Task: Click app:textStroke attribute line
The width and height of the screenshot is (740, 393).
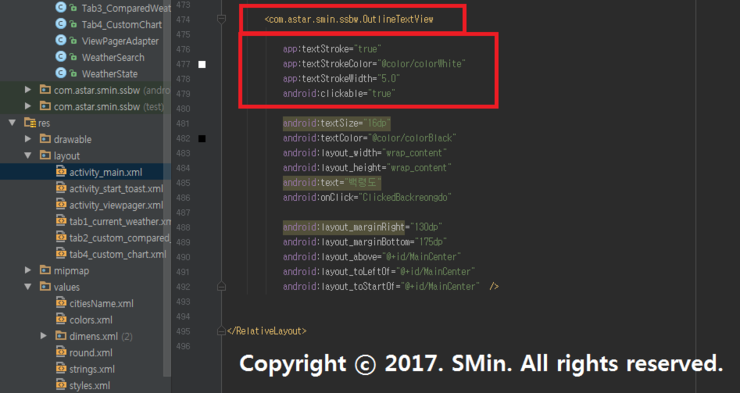Action: (332, 49)
